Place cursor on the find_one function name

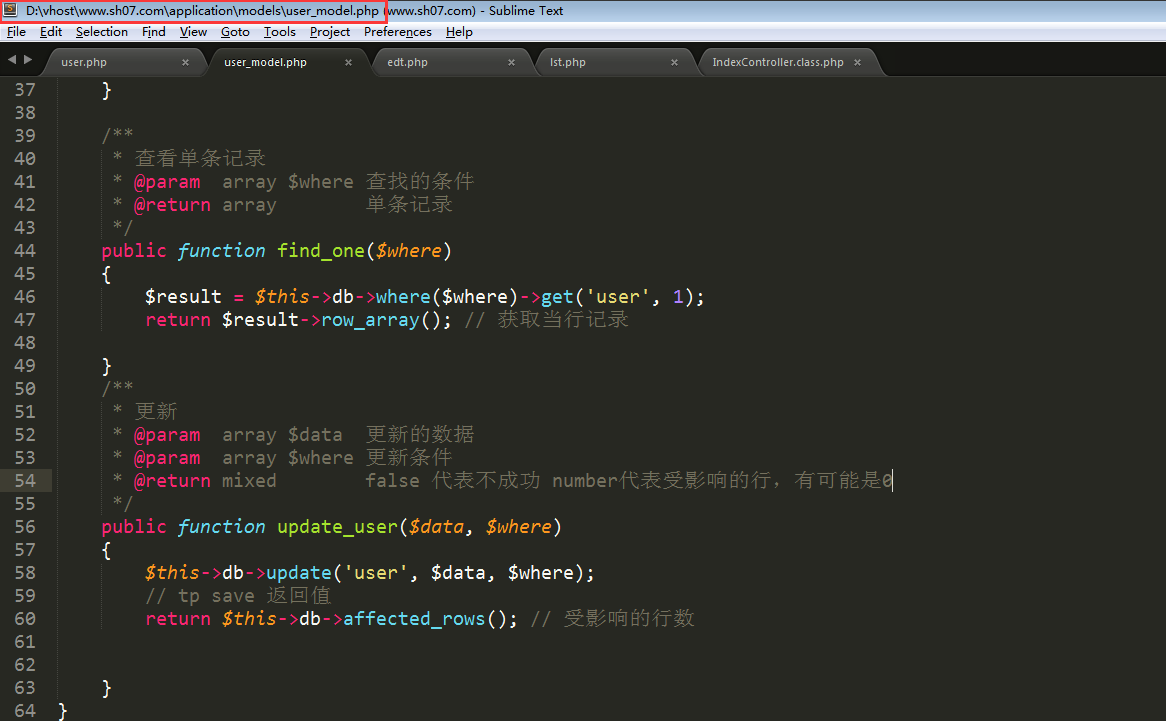point(320,251)
